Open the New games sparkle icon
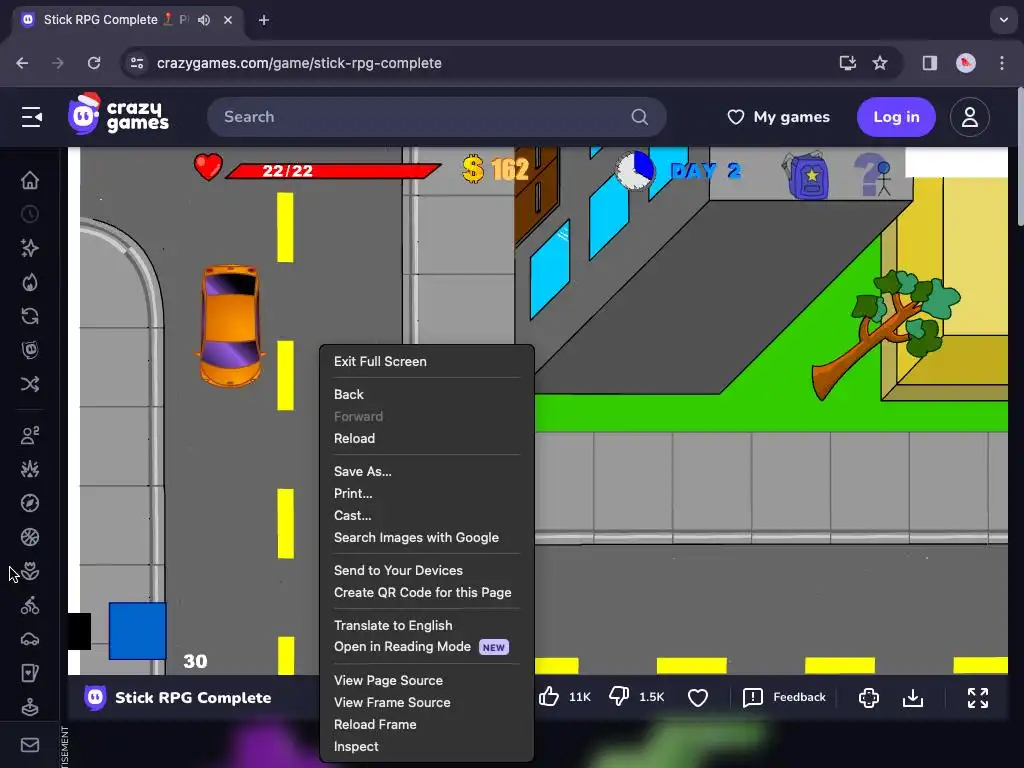 [30, 248]
